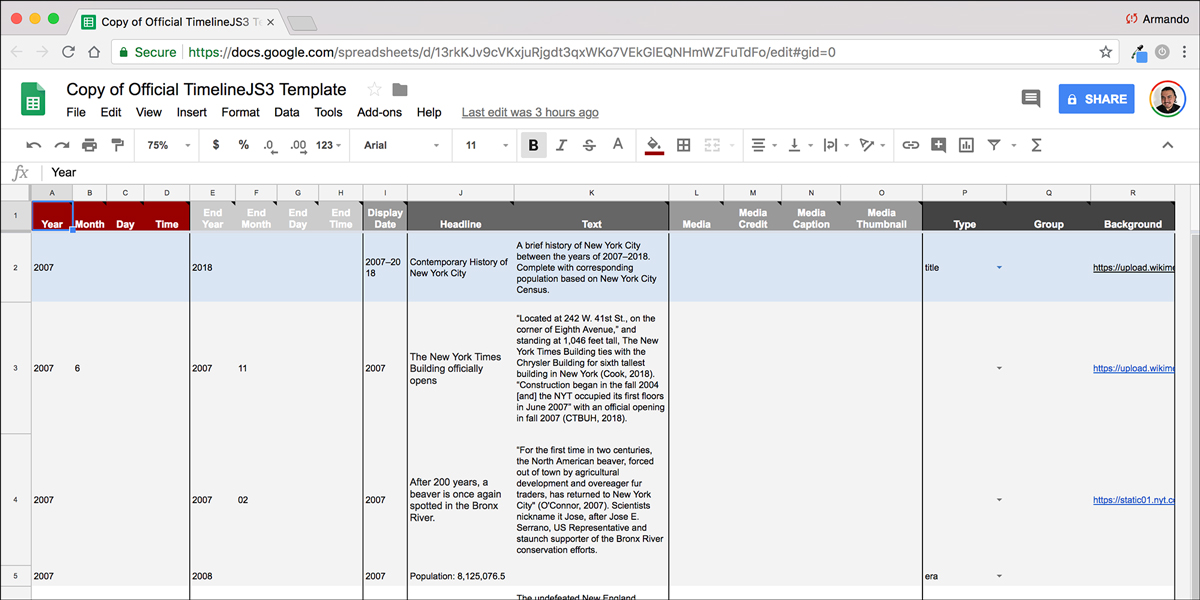1200x600 pixels.
Task: Insert a link using the chain icon
Action: point(910,145)
